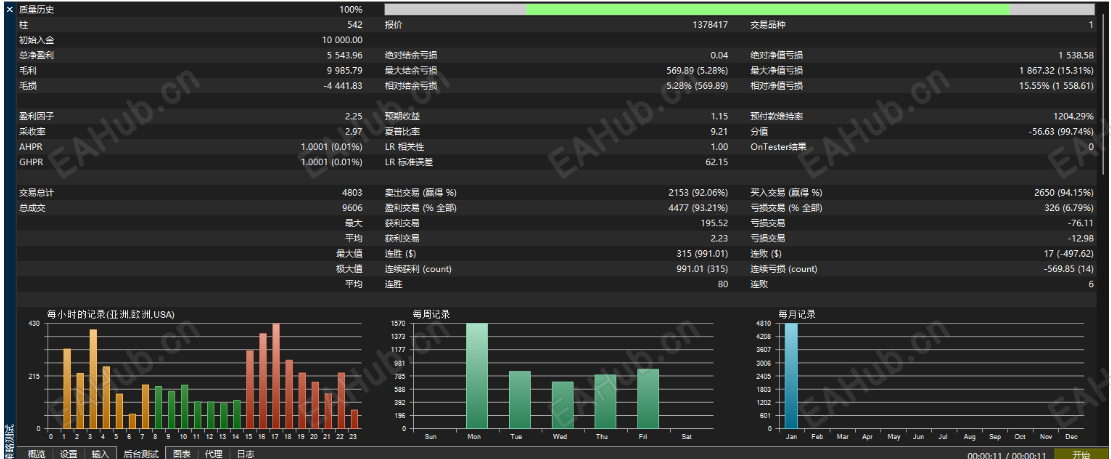
Task: Select the 买入交易 value 2650 (94.15%)
Action: (1064, 193)
